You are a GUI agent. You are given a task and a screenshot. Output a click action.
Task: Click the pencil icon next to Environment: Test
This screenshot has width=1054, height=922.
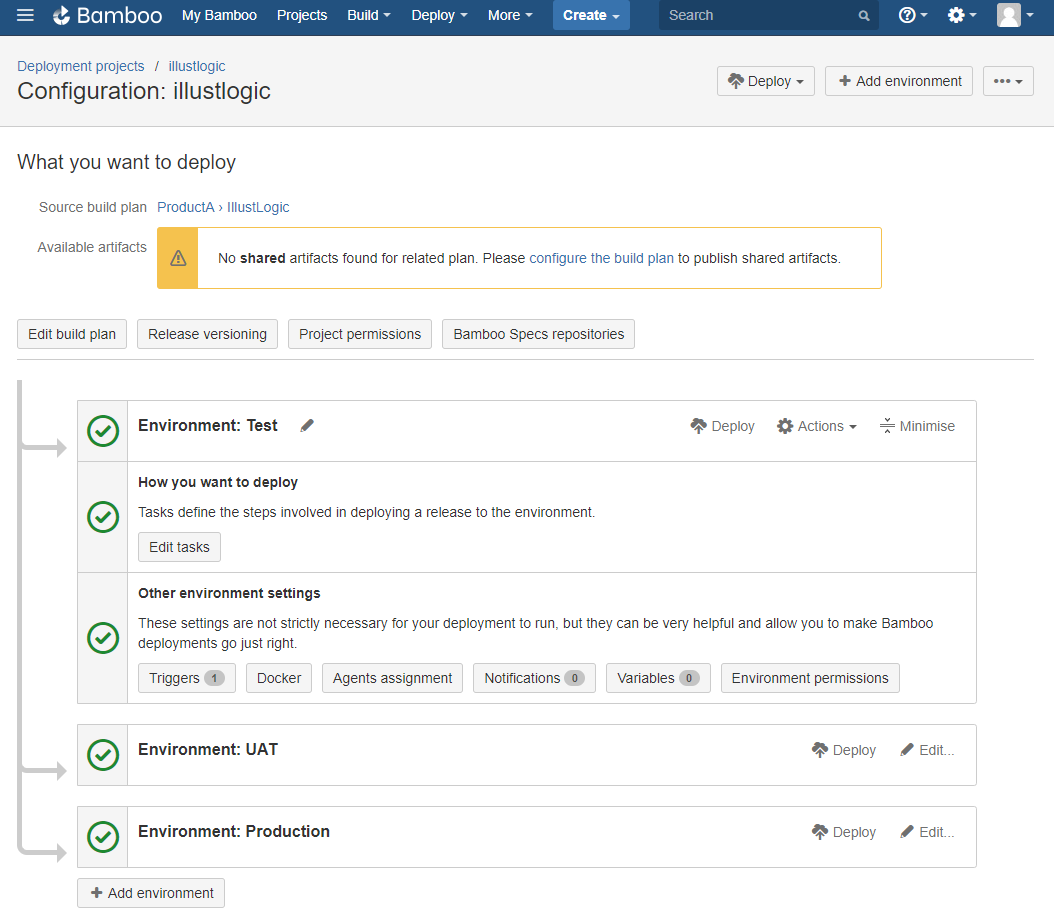point(307,425)
